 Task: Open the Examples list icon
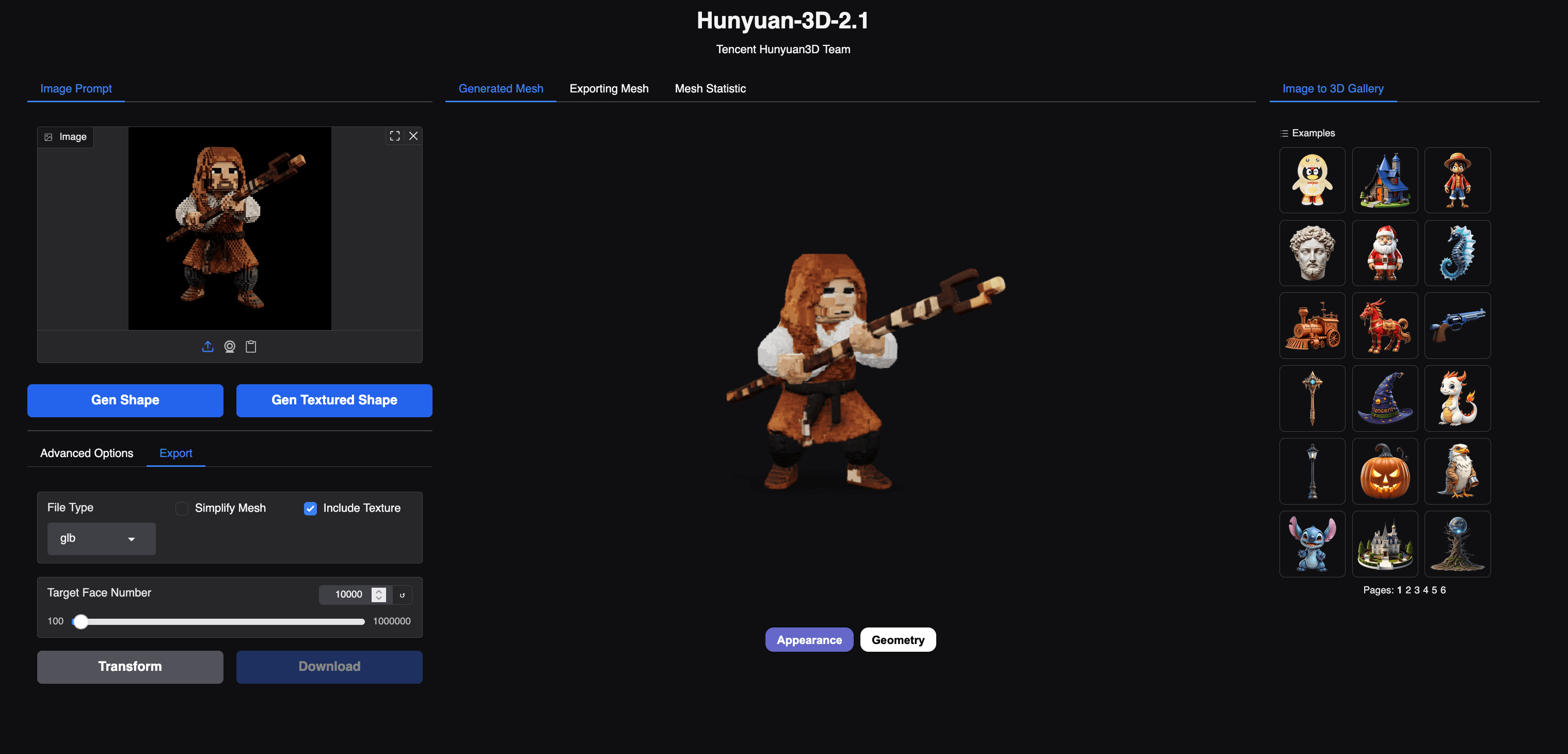(x=1284, y=133)
